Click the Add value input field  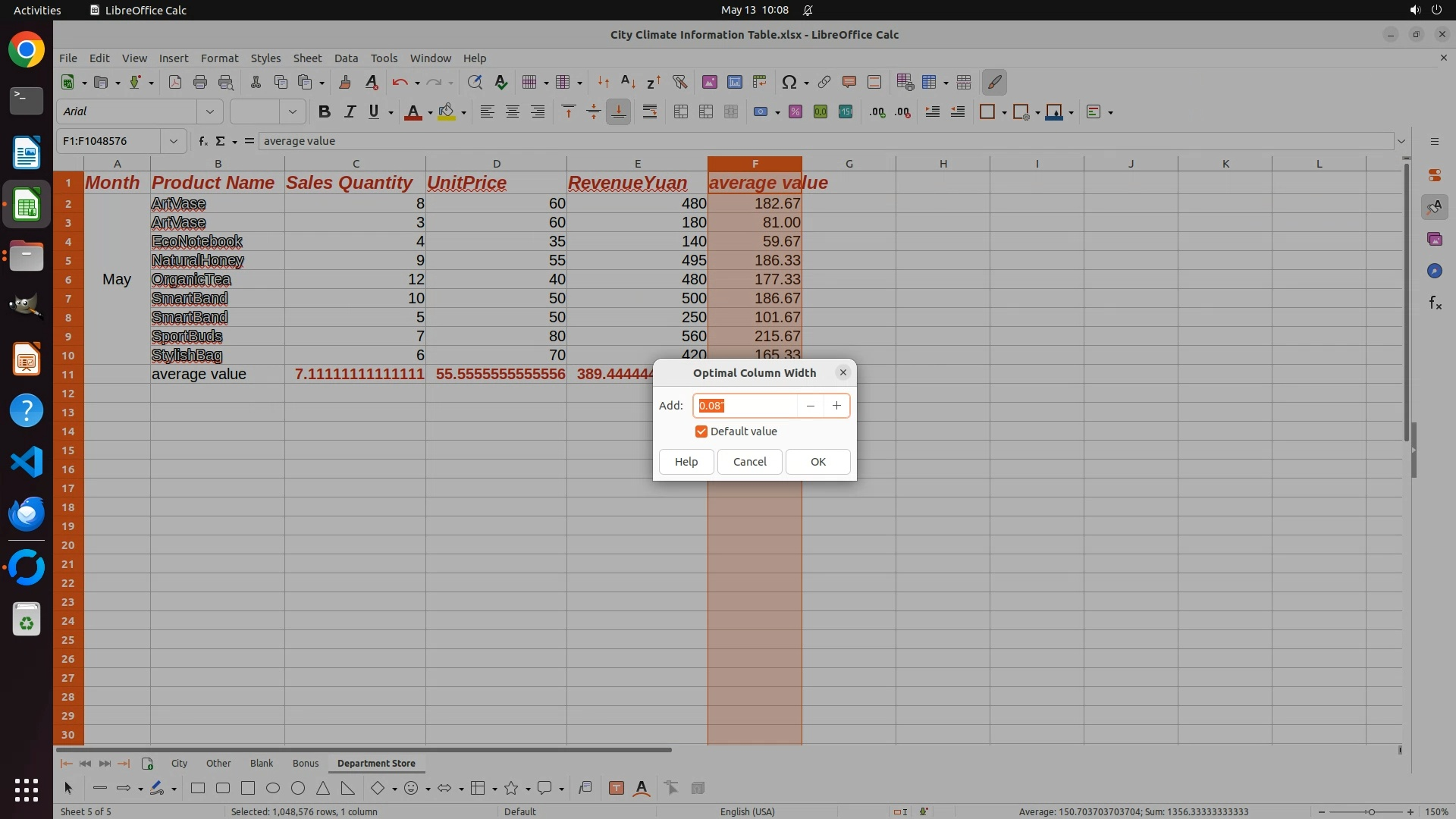pos(745,406)
